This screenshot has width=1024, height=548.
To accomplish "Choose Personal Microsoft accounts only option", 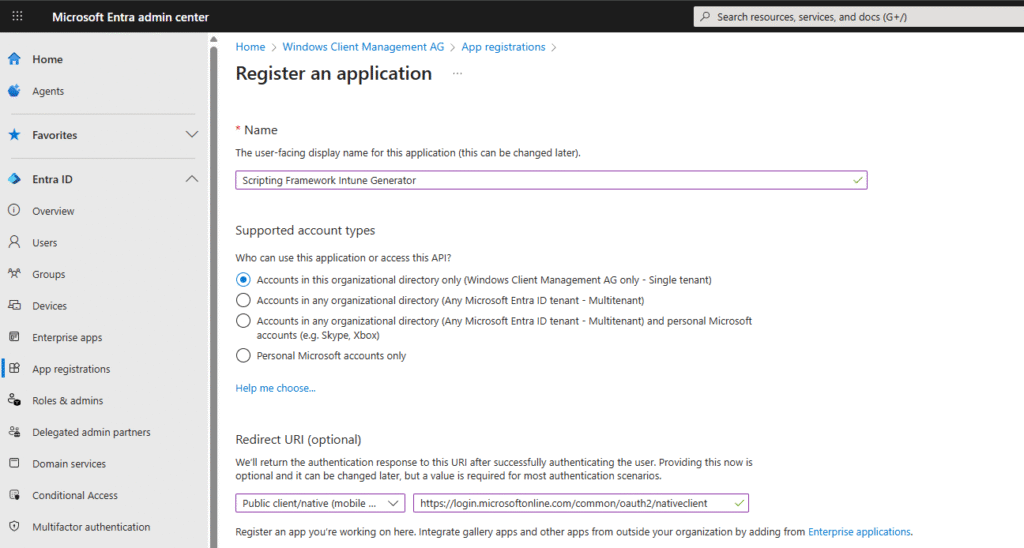I will (x=243, y=355).
